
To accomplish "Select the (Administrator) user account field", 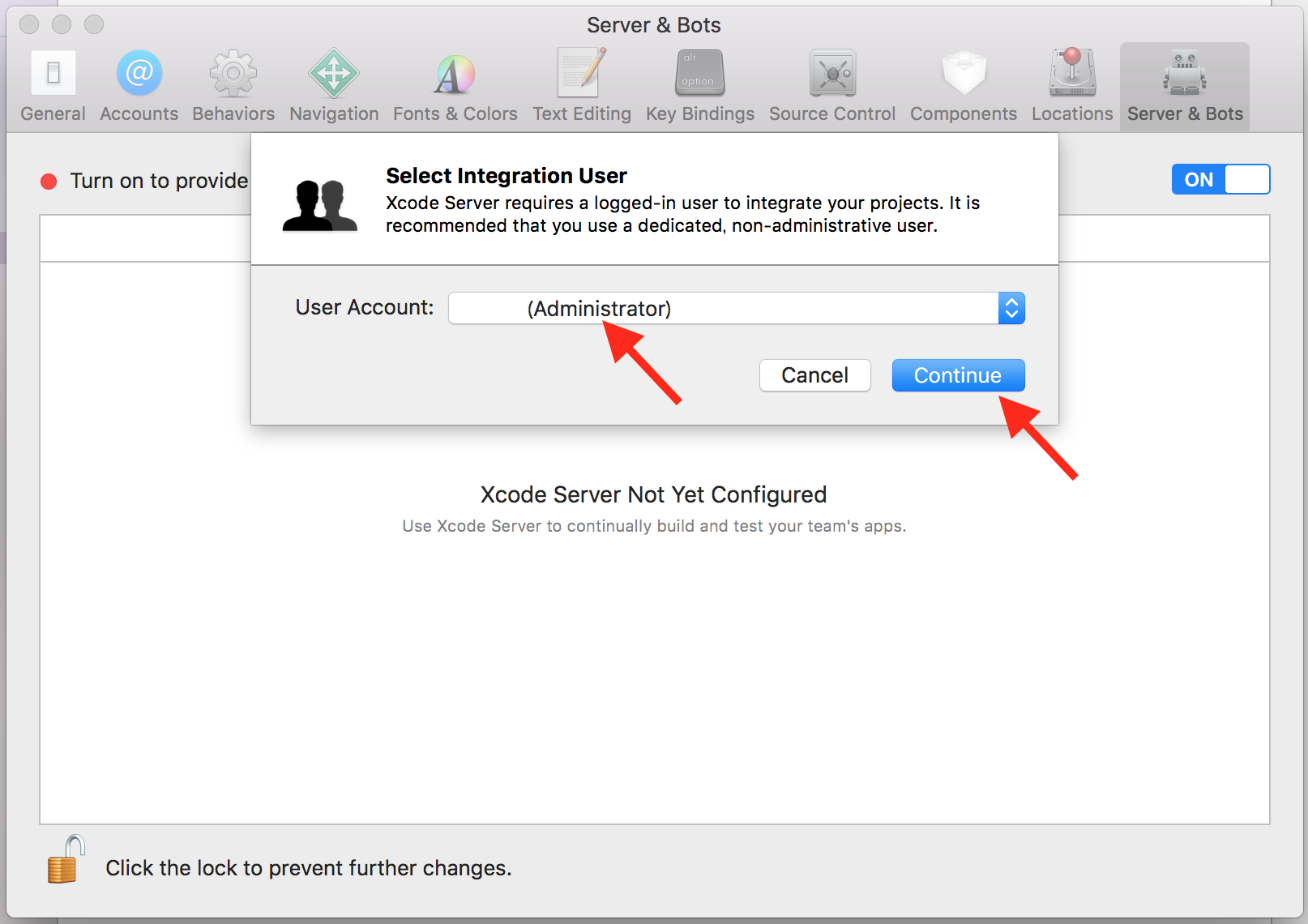I will point(737,308).
